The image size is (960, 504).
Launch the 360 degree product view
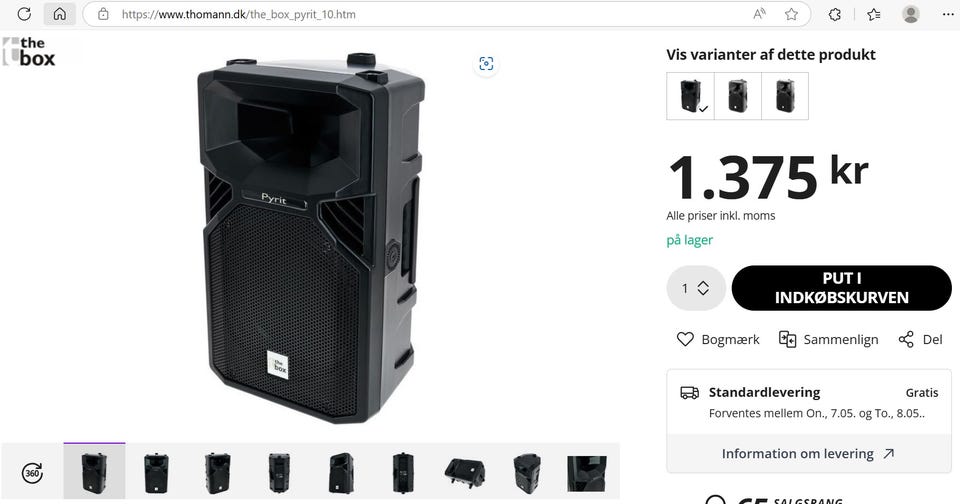[x=32, y=473]
